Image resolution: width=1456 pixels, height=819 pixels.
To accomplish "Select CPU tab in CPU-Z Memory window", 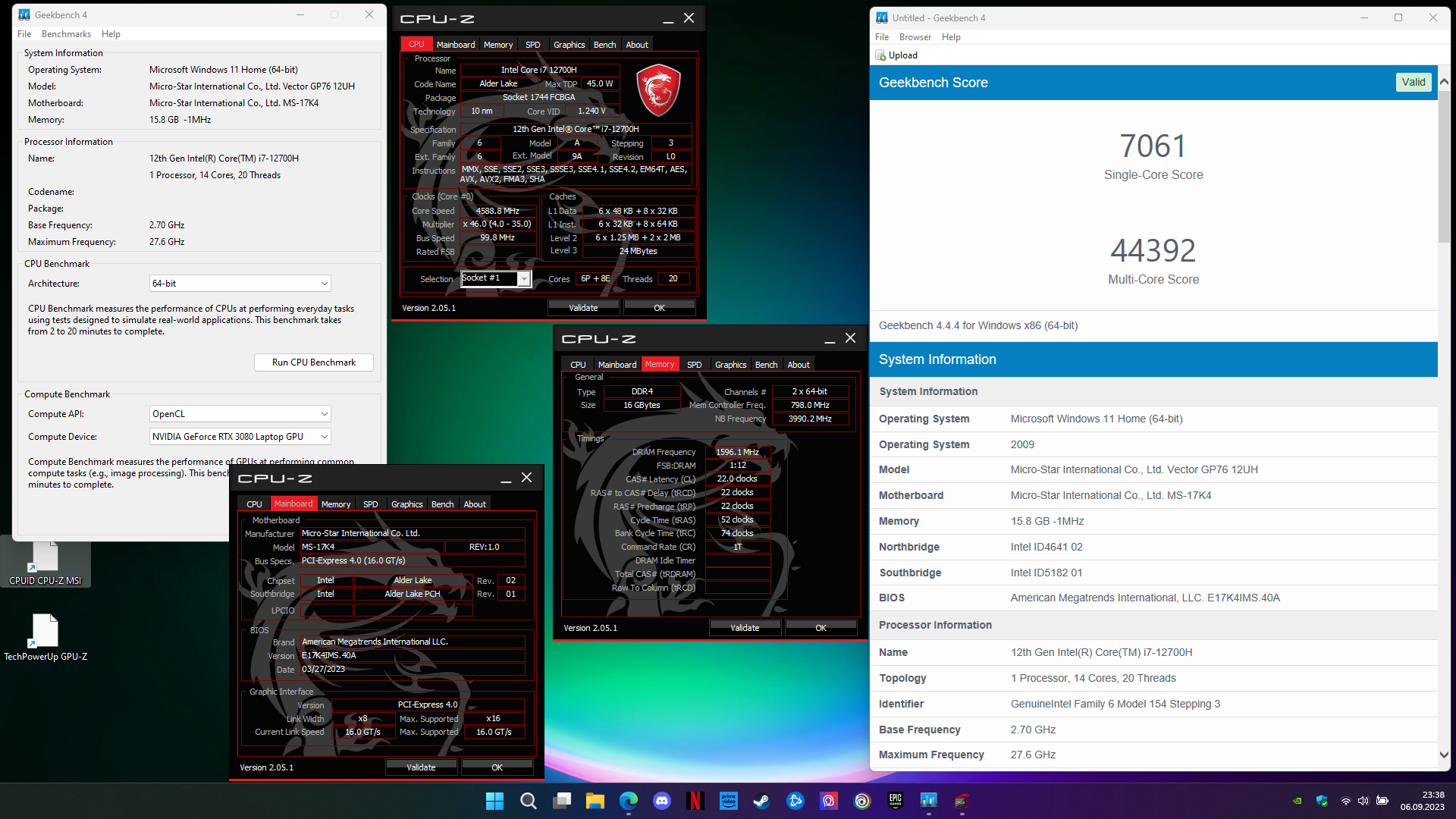I will [x=578, y=365].
